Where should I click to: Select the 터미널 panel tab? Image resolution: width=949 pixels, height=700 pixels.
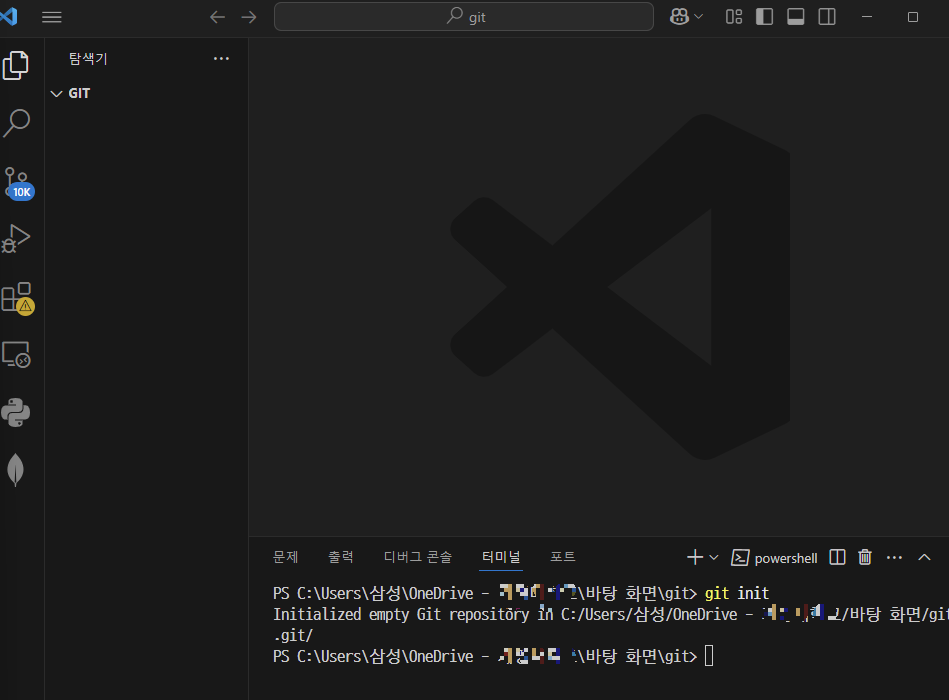[x=501, y=557]
